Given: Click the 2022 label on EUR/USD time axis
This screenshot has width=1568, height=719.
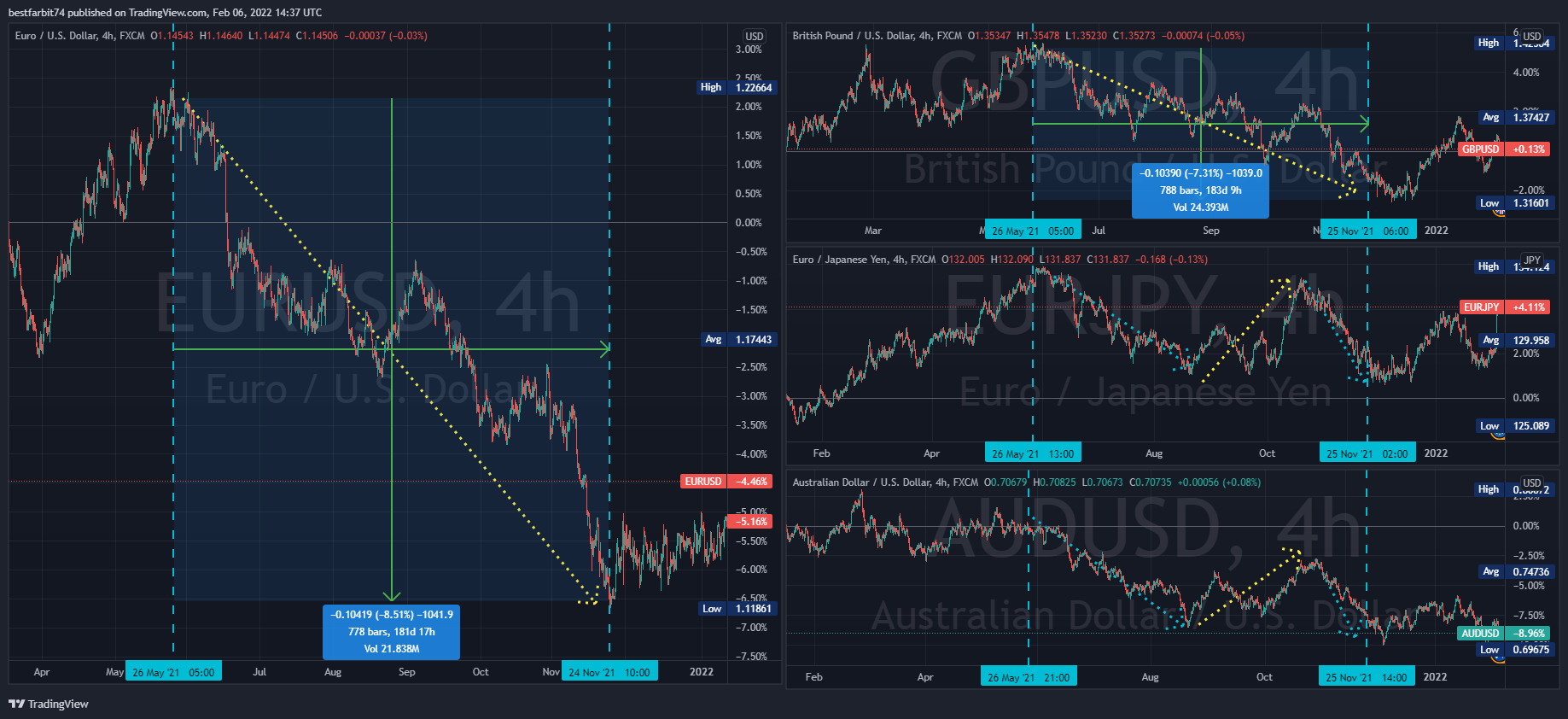Looking at the screenshot, I should tap(702, 672).
